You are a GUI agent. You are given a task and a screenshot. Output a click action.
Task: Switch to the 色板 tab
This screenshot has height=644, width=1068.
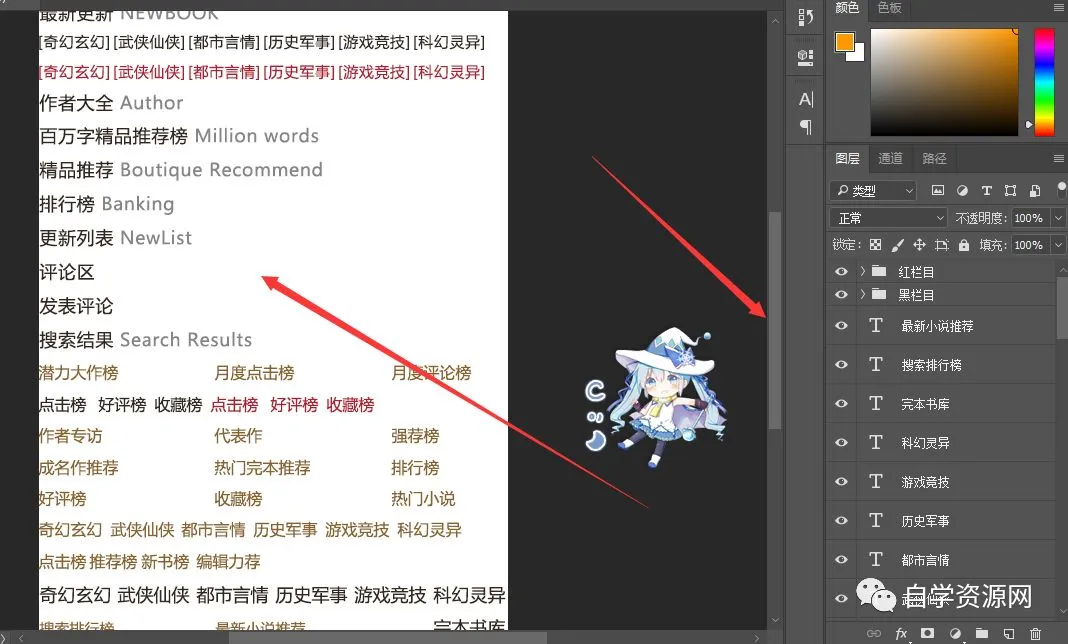coord(889,7)
